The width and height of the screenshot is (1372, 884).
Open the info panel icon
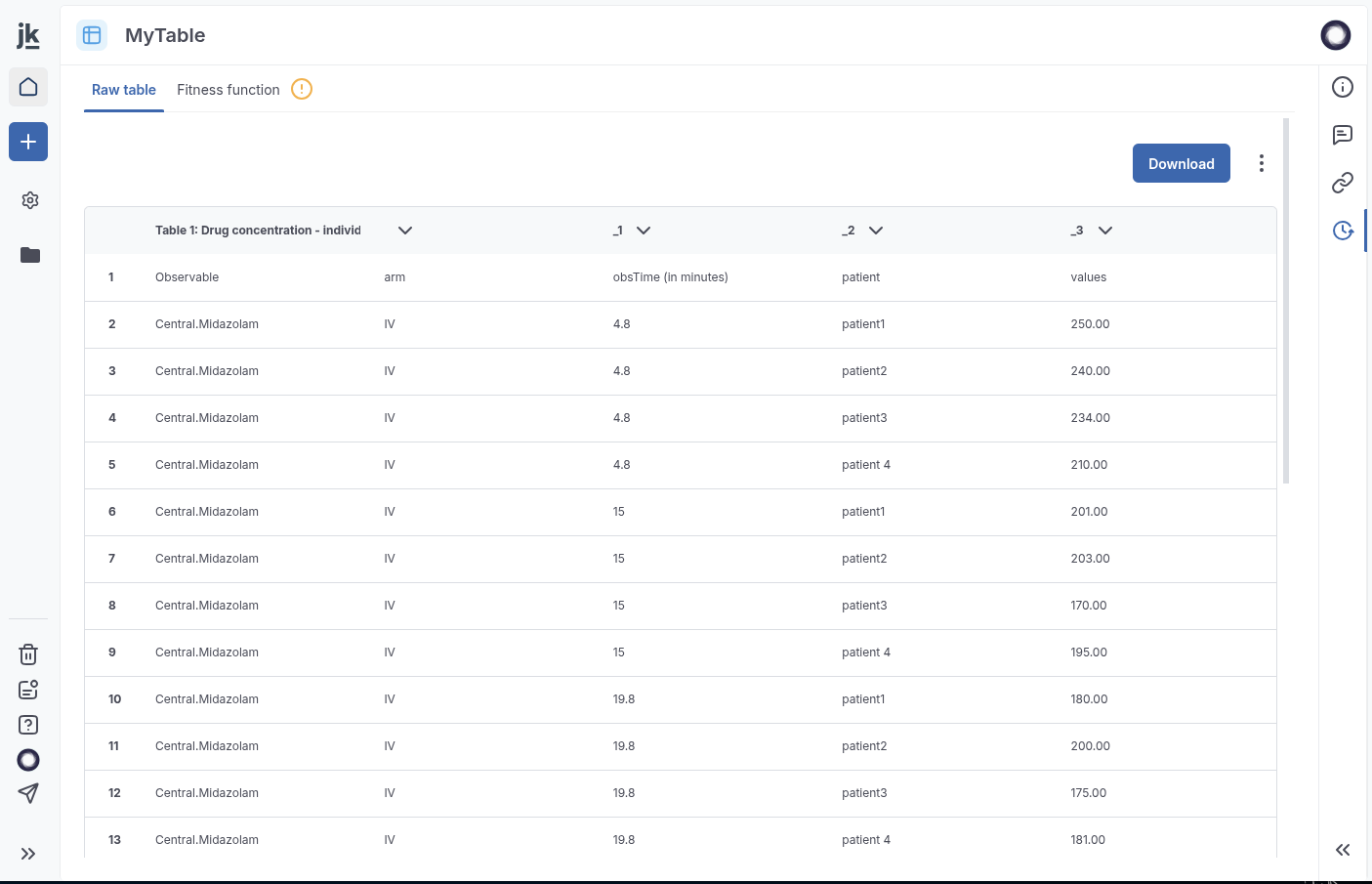point(1343,87)
